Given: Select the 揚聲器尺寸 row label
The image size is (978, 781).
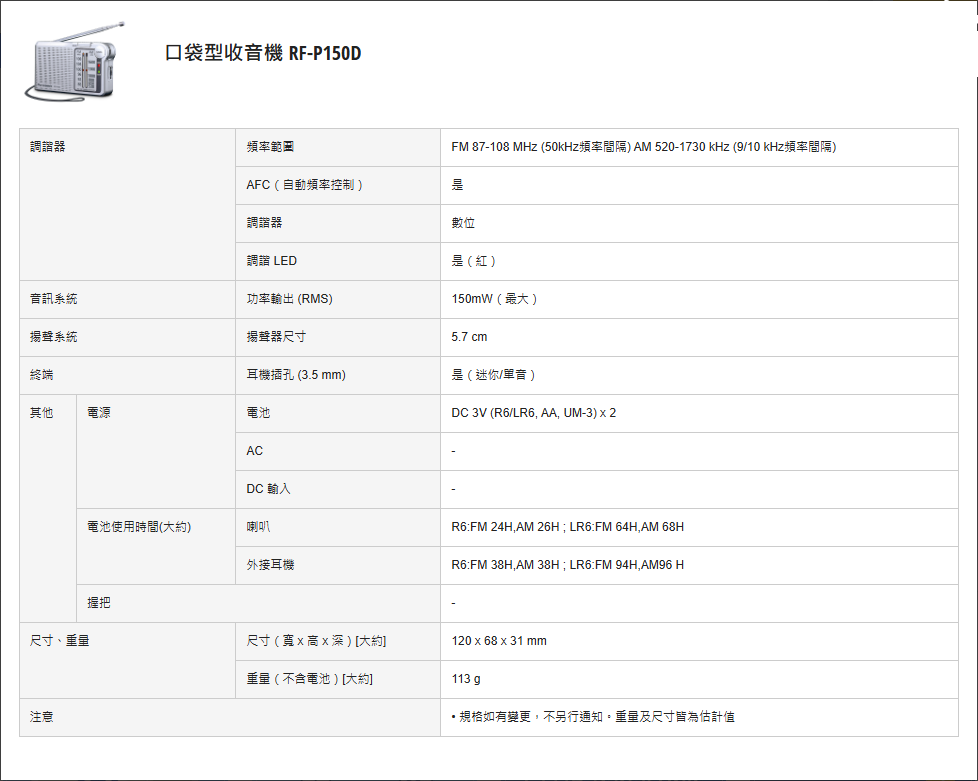Looking at the screenshot, I should tap(276, 337).
